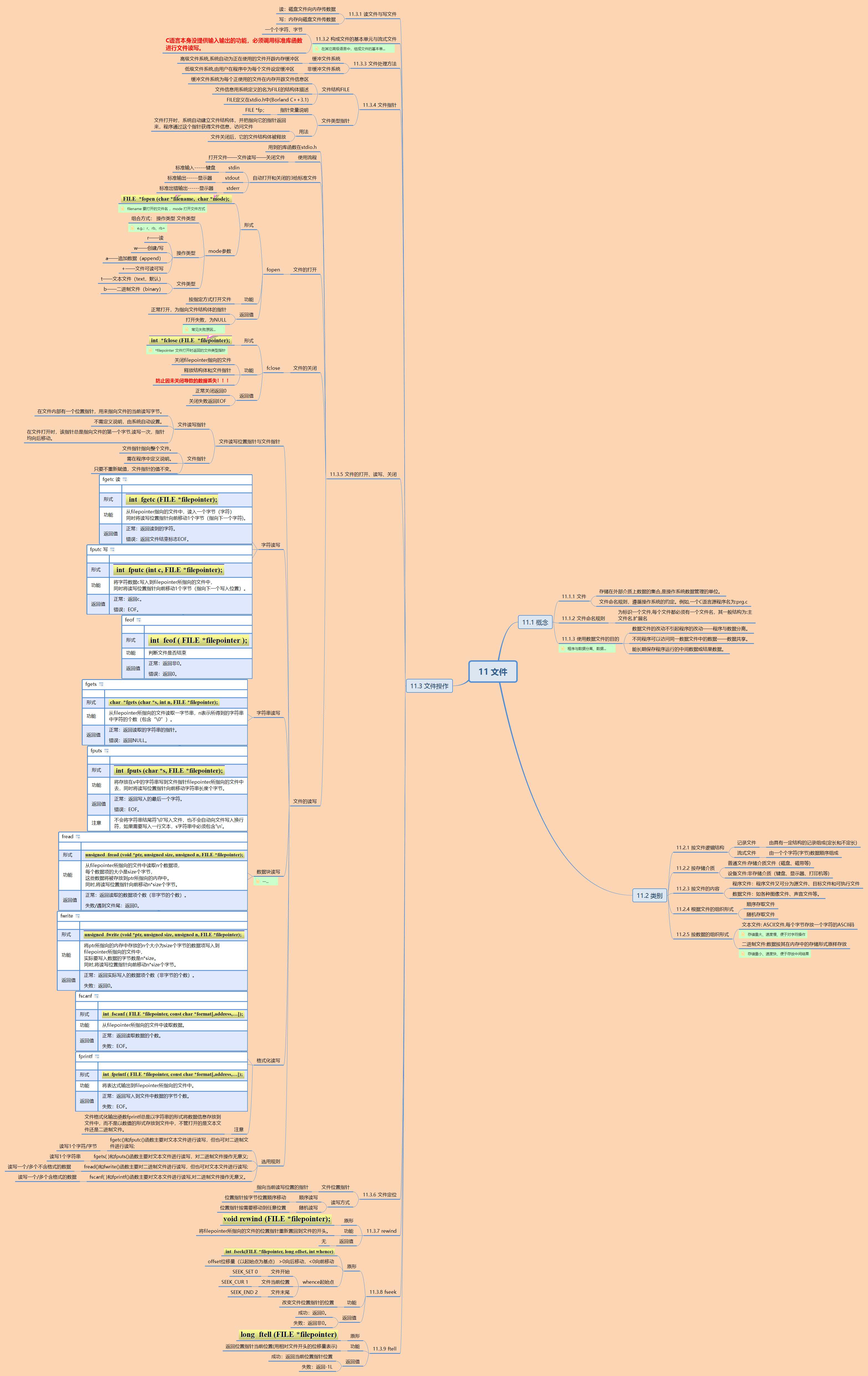Click the table icon next to fprintf
The width and height of the screenshot is (868, 1376).
tap(97, 1057)
